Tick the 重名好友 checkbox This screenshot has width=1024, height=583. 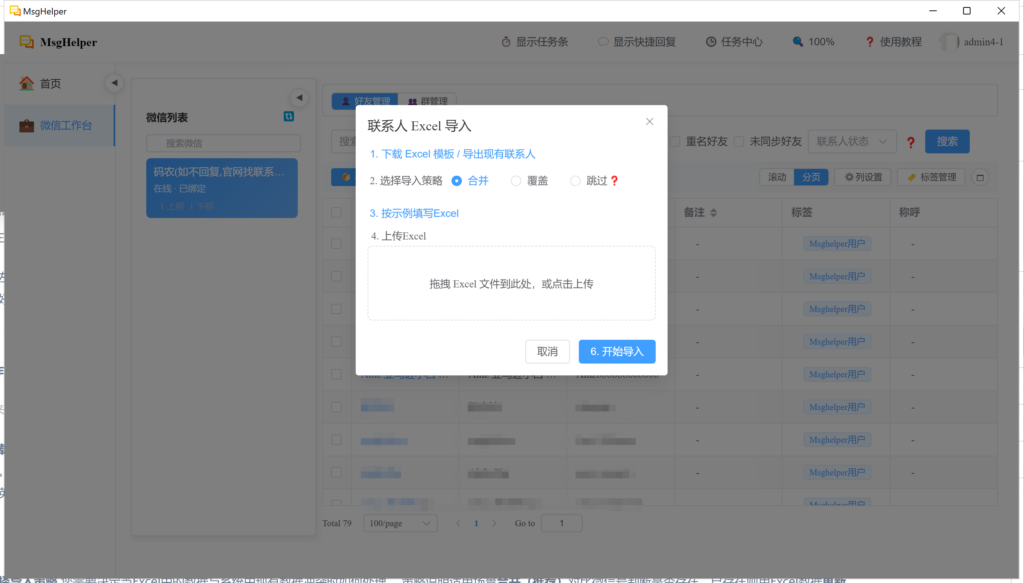pyautogui.click(x=676, y=142)
